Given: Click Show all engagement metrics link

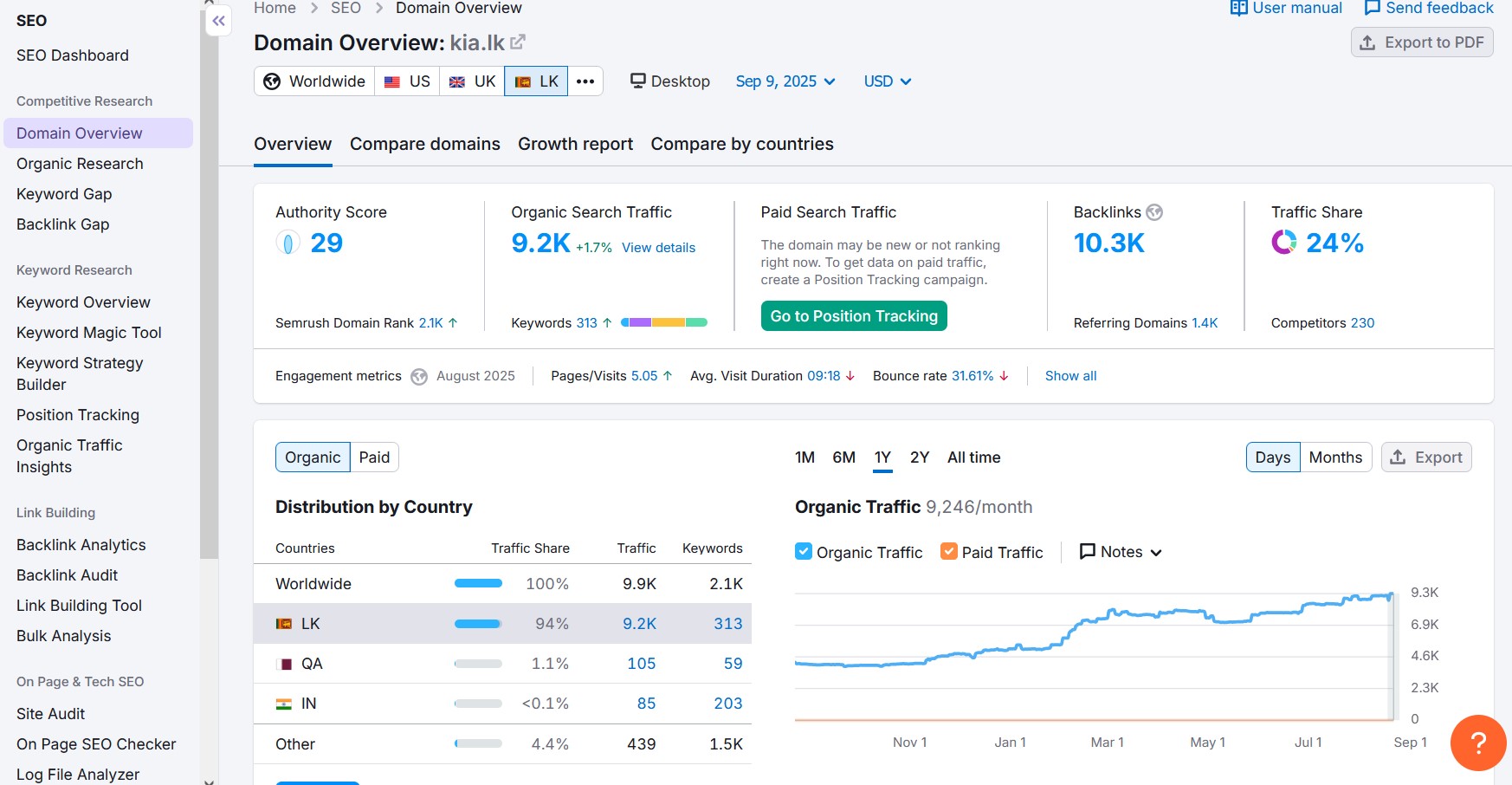Looking at the screenshot, I should (x=1070, y=376).
